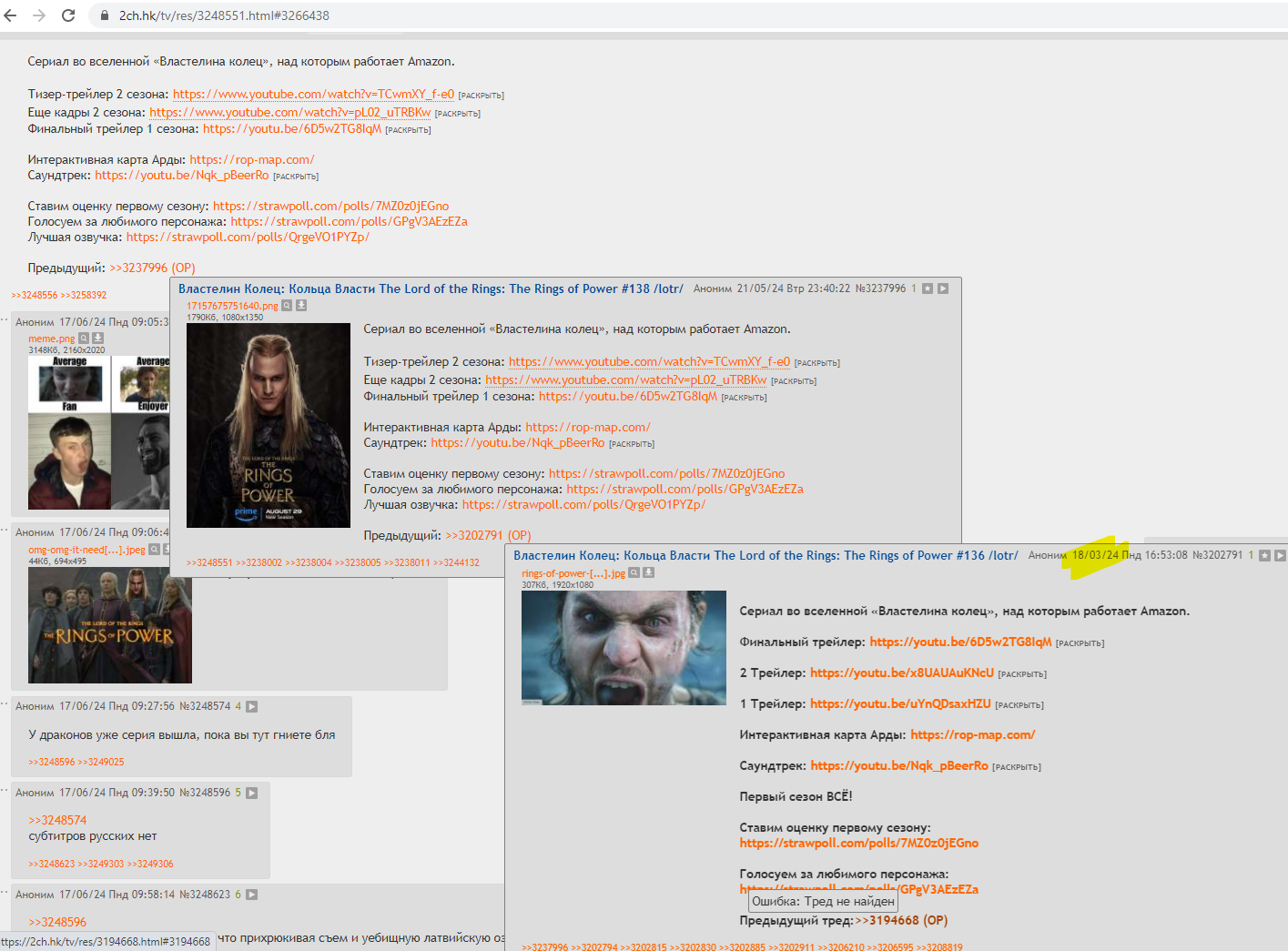Toggle favorite star on thread №3237996
The image size is (1288, 951).
tap(928, 288)
